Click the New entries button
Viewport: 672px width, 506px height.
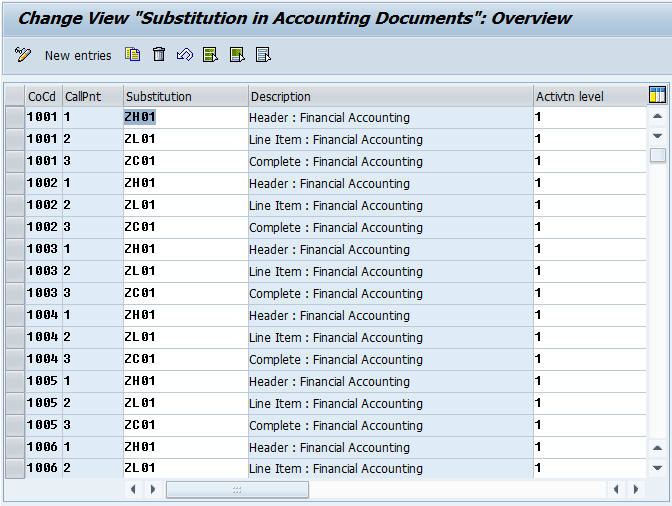78,56
